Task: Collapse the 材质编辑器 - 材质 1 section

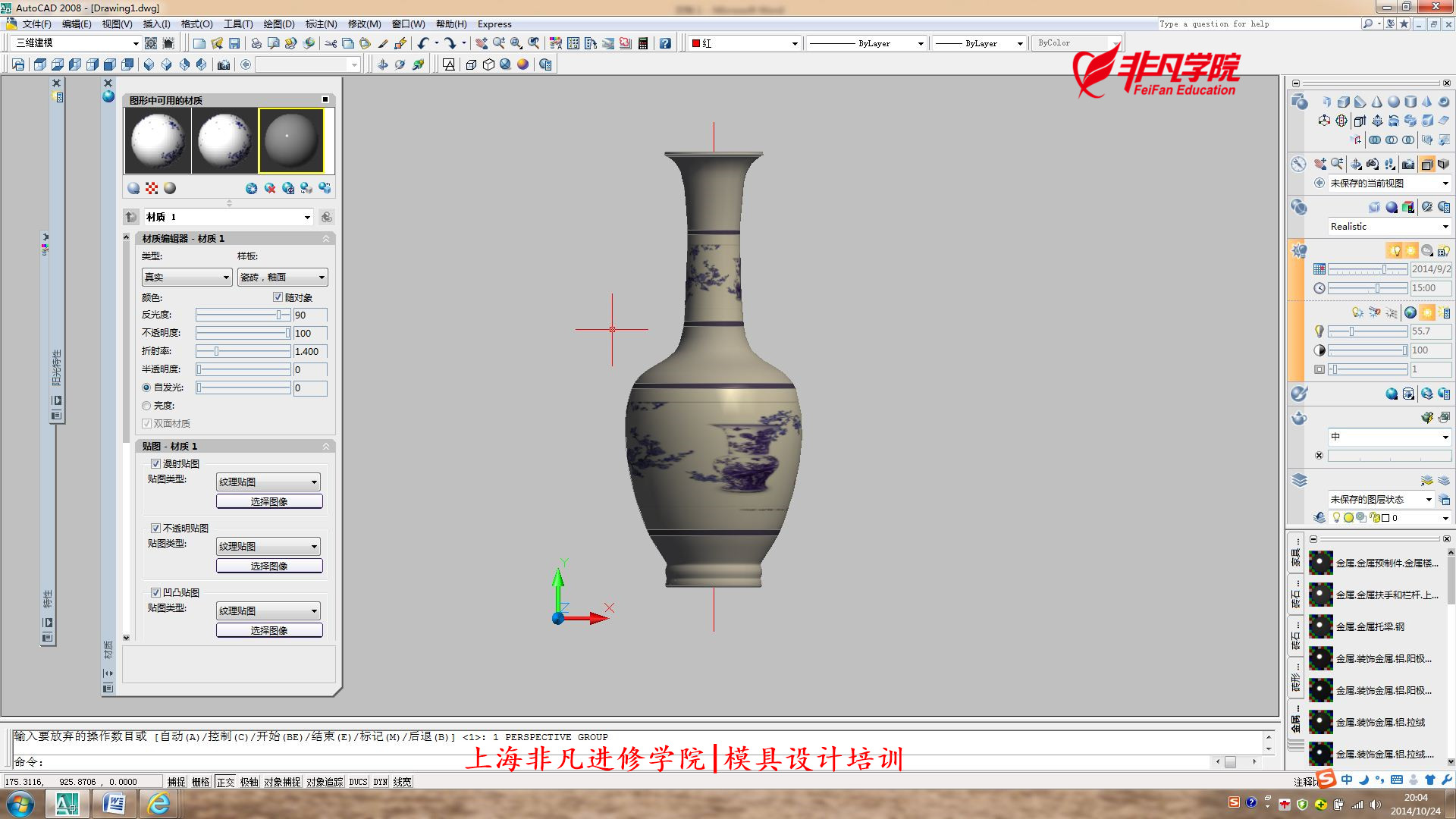Action: [326, 238]
